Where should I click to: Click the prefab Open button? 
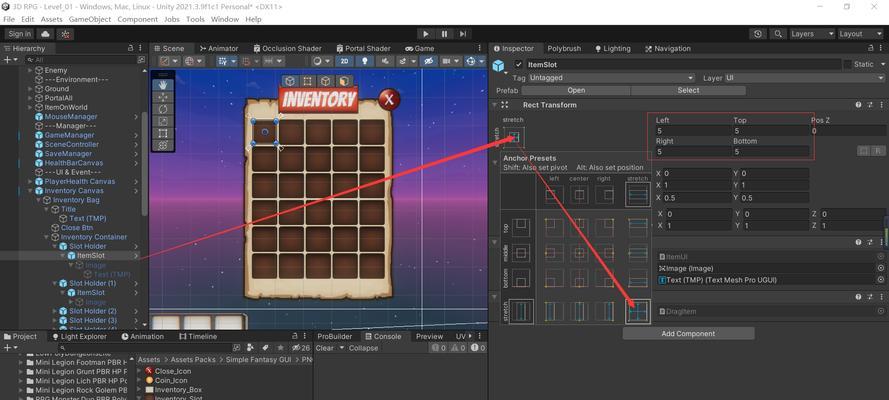click(576, 90)
